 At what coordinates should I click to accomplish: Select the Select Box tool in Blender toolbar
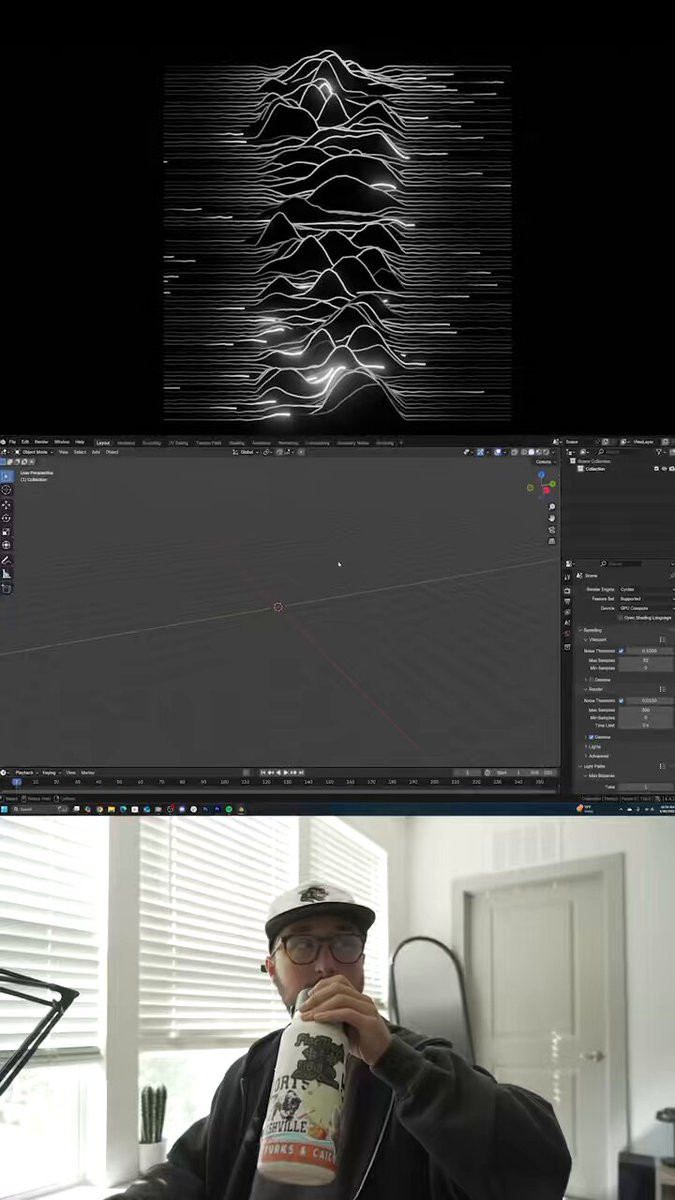[x=6, y=476]
